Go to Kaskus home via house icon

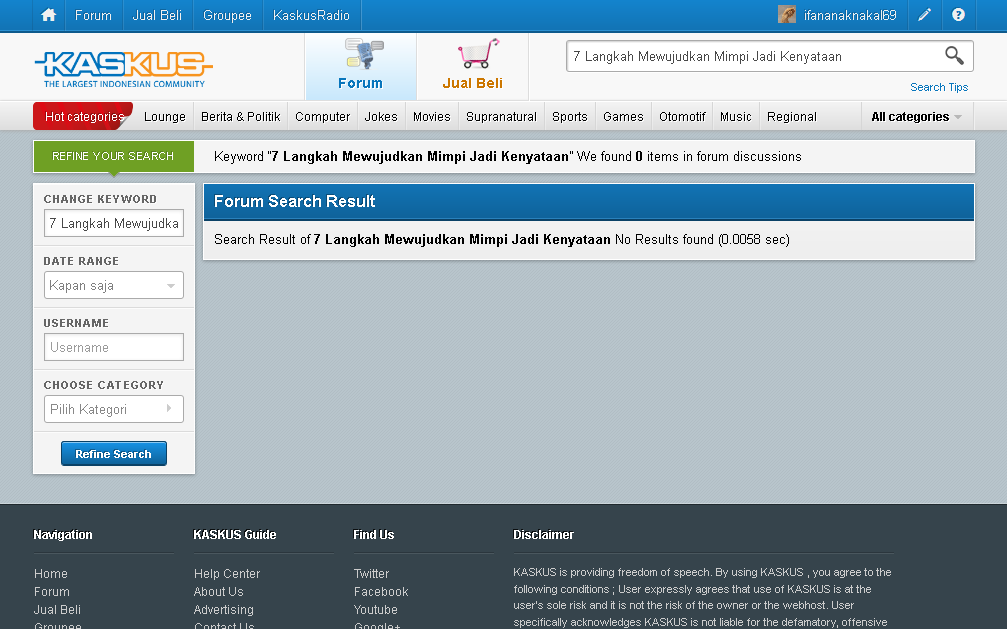(x=49, y=15)
